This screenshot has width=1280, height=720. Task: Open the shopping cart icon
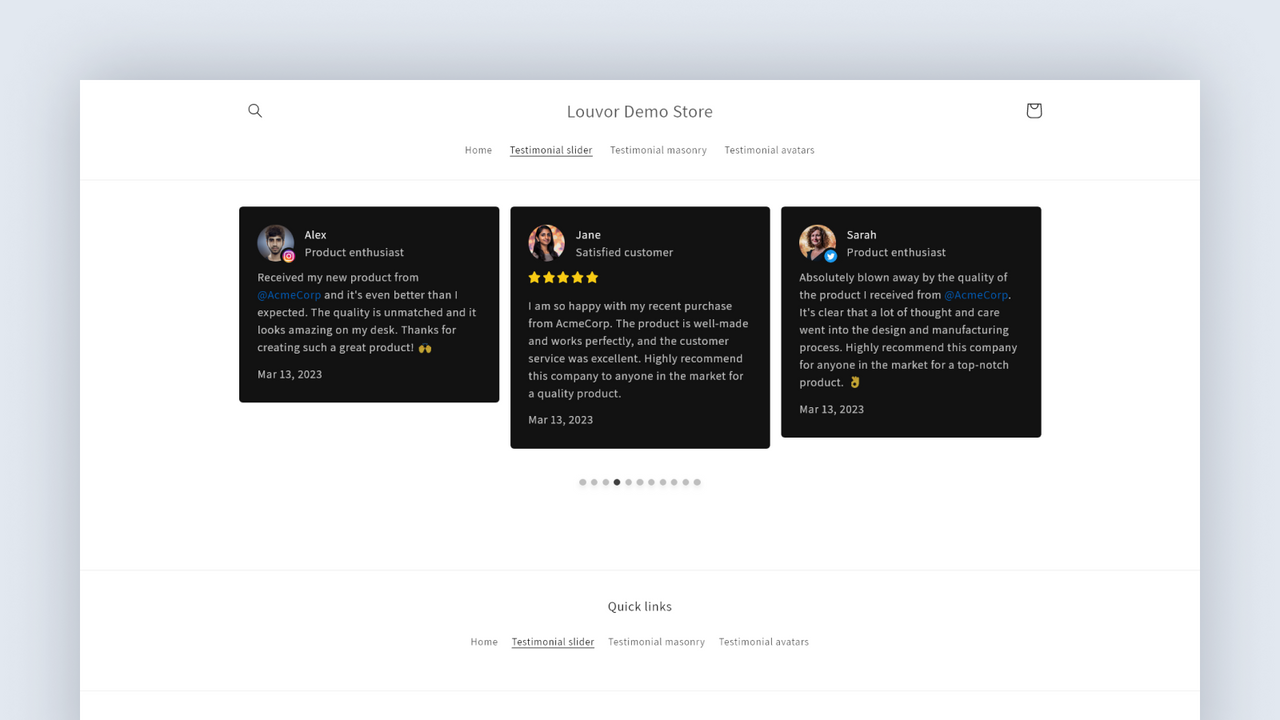pos(1034,111)
